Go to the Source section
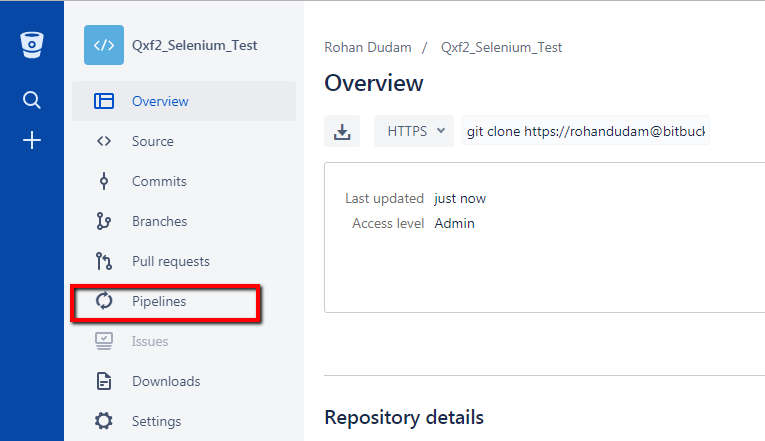The height and width of the screenshot is (441, 765). point(184,141)
